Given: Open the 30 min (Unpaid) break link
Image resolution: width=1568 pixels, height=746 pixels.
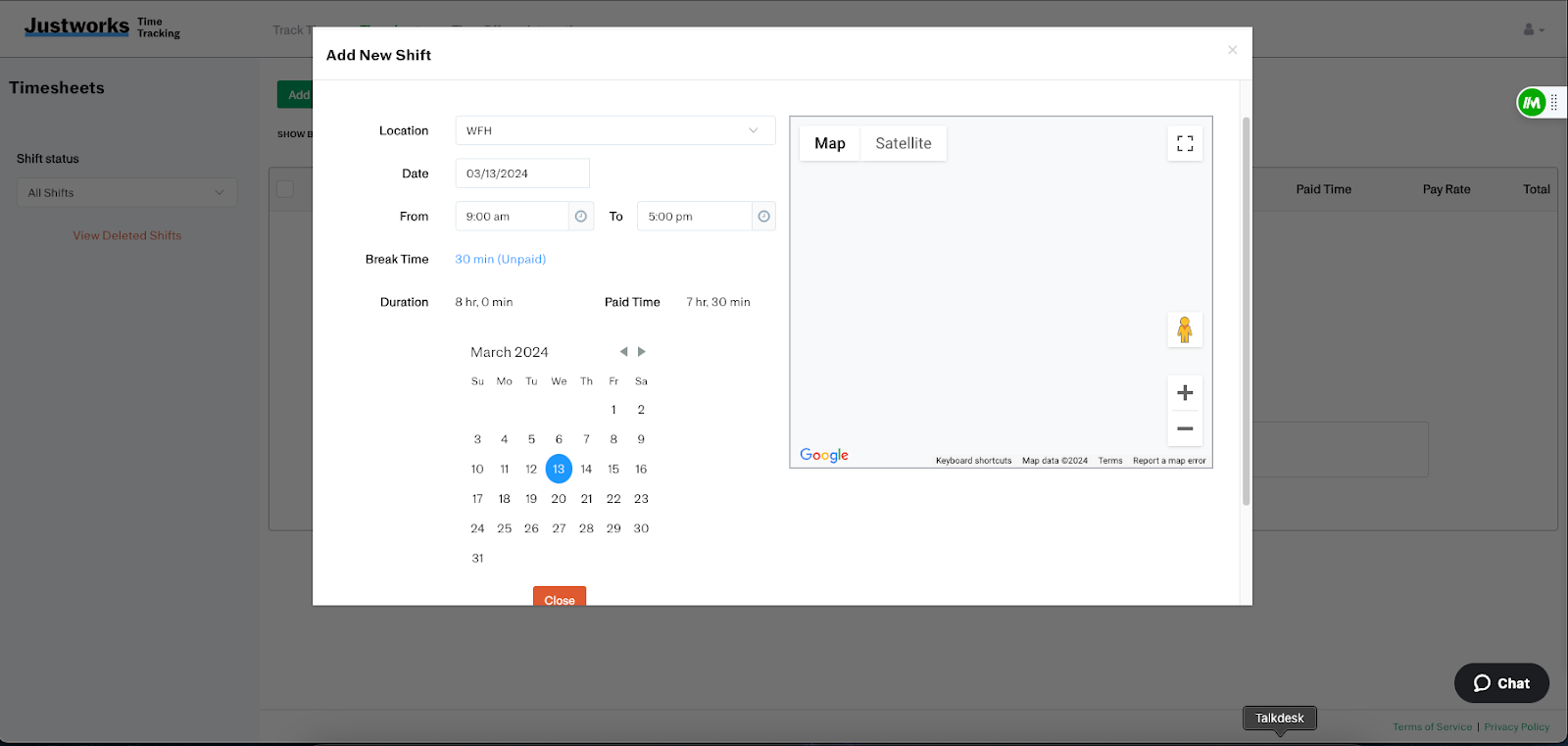Looking at the screenshot, I should tap(500, 260).
